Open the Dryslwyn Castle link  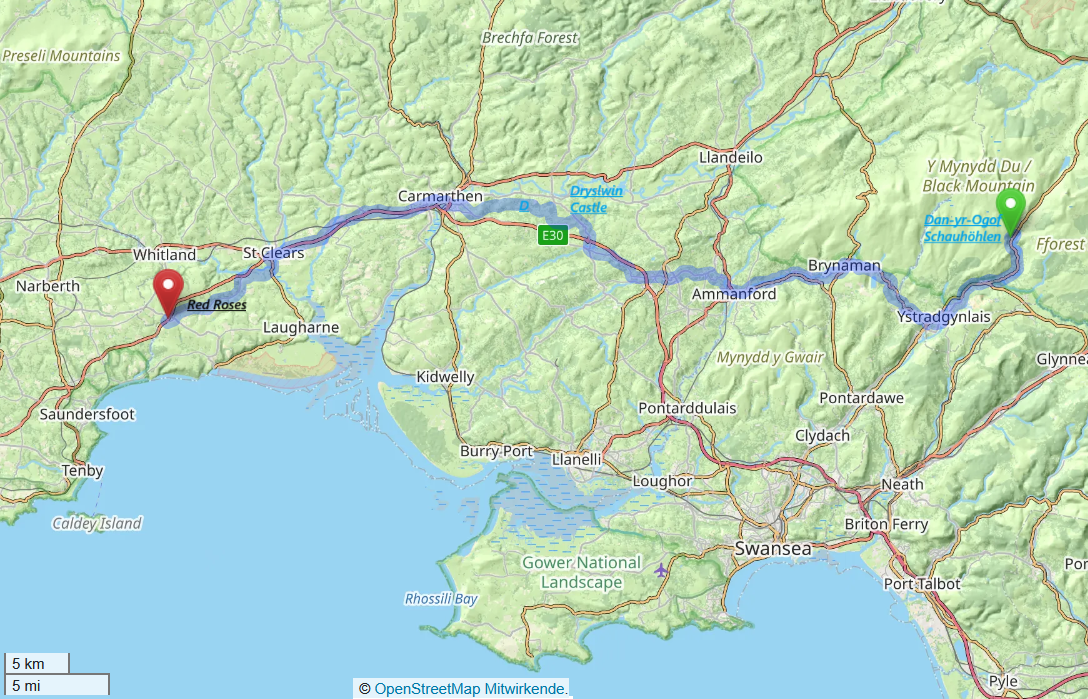(x=596, y=199)
